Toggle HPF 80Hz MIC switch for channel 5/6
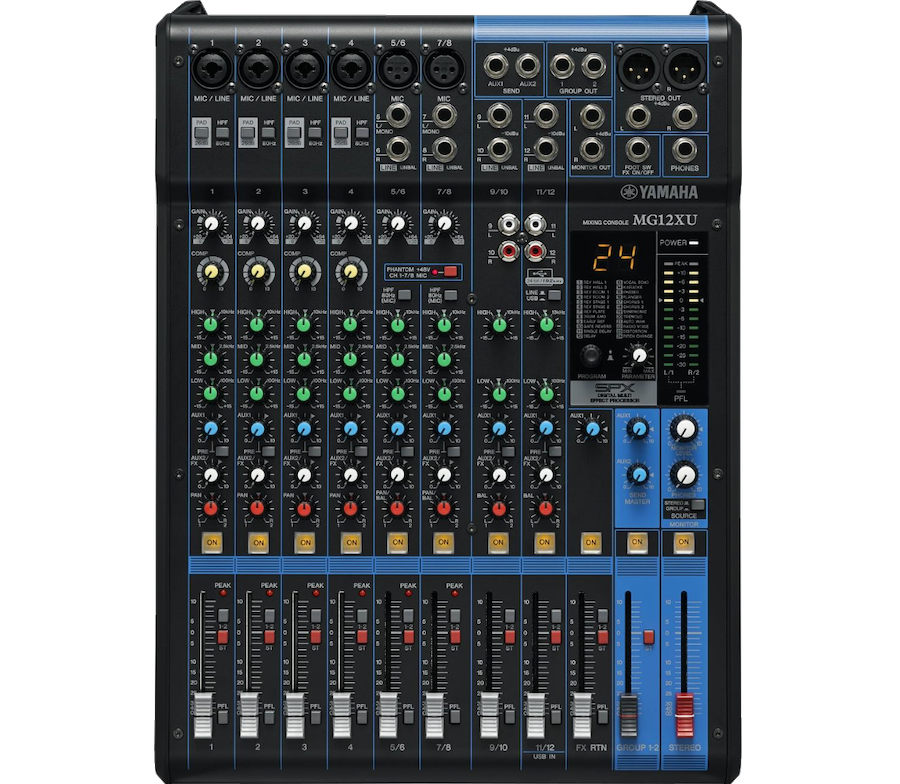The image size is (900, 784). [x=405, y=295]
